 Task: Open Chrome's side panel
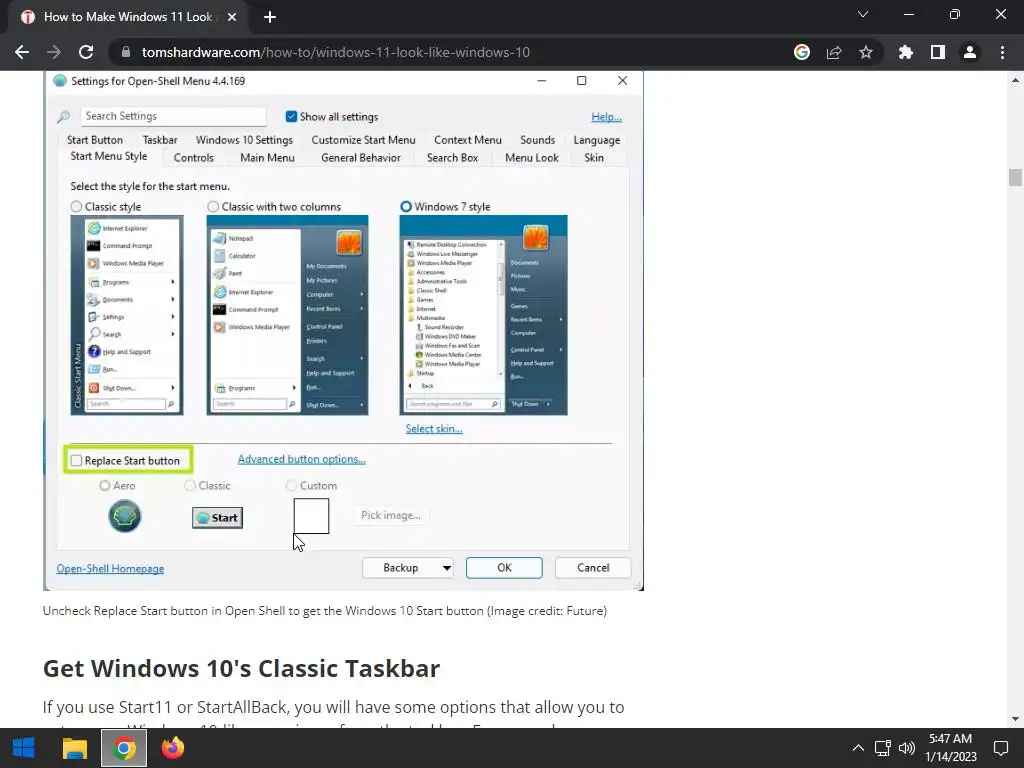tap(937, 52)
